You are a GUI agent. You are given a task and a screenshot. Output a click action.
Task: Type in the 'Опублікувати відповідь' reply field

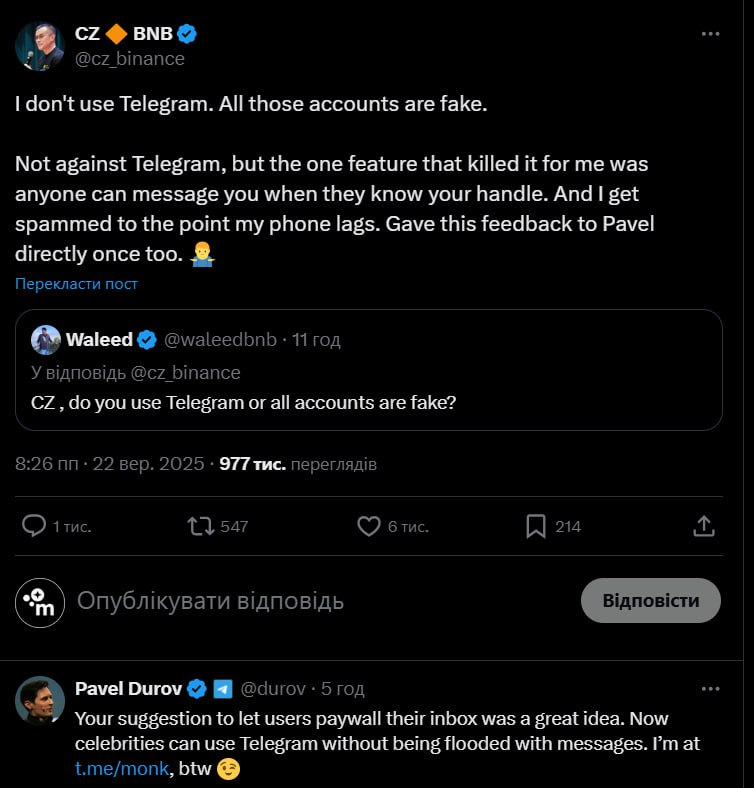(300, 601)
